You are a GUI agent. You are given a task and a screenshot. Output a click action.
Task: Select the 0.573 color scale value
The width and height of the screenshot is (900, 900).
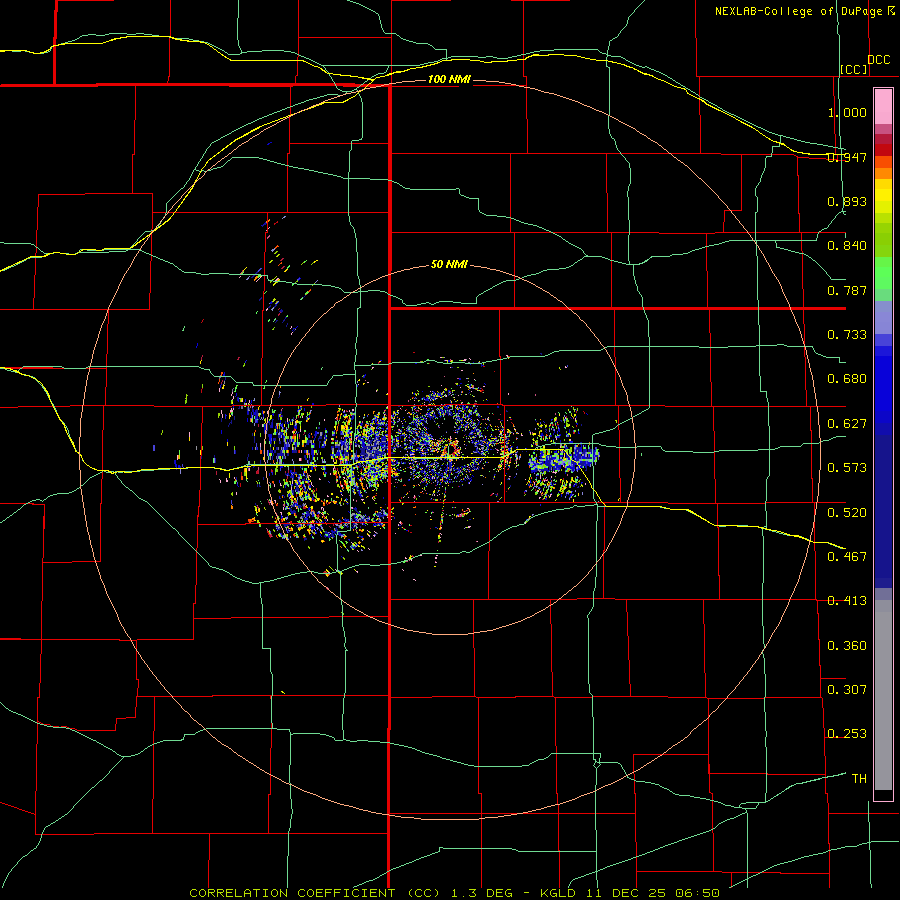(847, 468)
